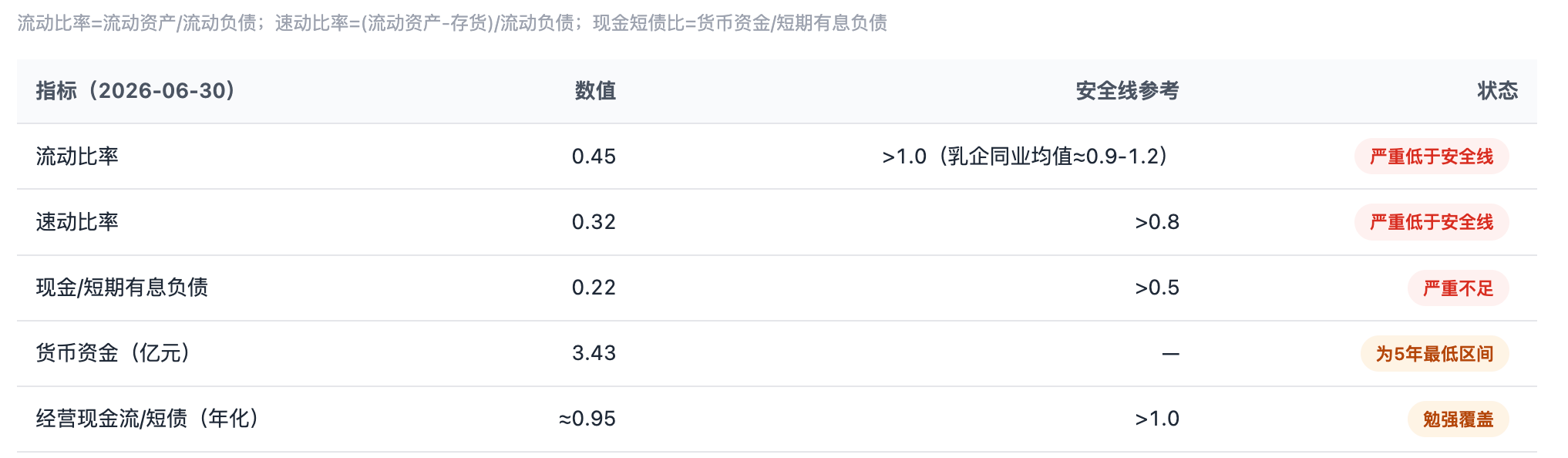Select the 货币资金（亿元）row label

click(113, 353)
